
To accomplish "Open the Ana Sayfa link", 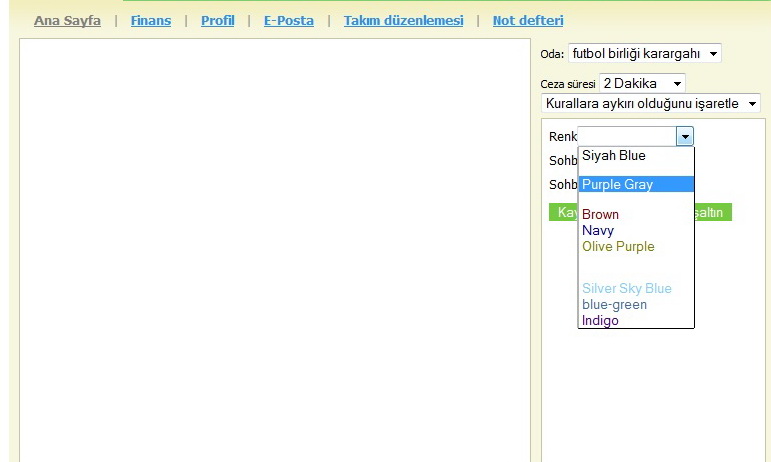I will tap(67, 20).
